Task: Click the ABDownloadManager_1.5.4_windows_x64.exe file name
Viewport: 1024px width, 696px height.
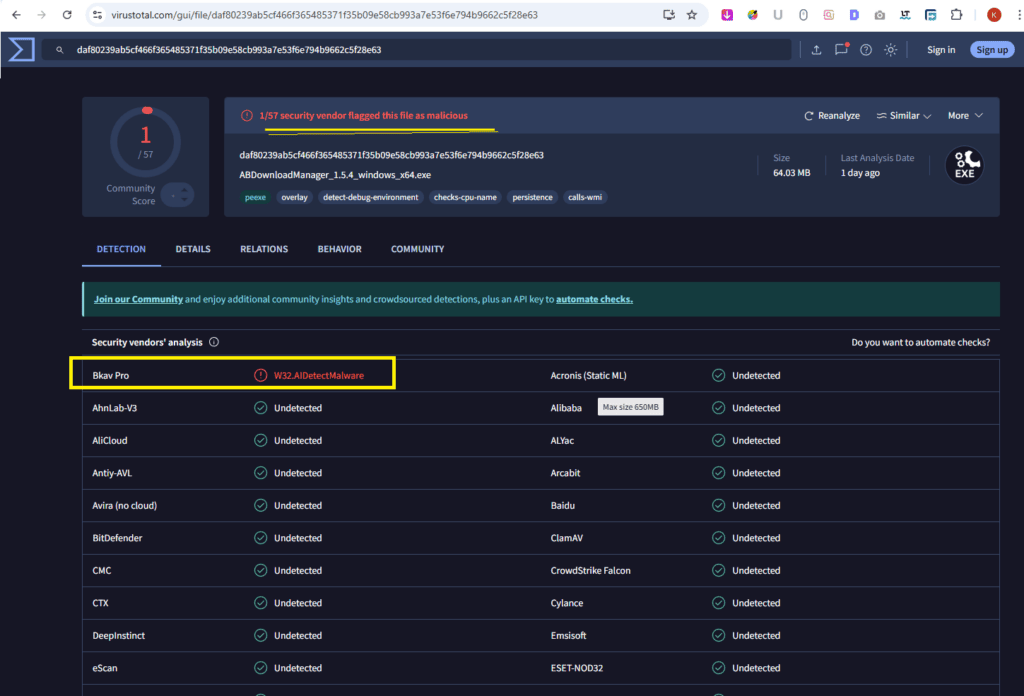Action: pyautogui.click(x=335, y=175)
